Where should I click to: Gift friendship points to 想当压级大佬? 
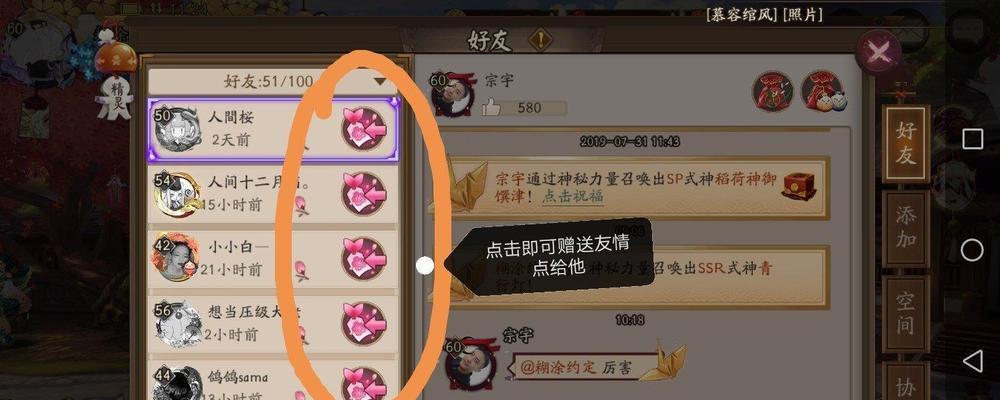[x=364, y=323]
